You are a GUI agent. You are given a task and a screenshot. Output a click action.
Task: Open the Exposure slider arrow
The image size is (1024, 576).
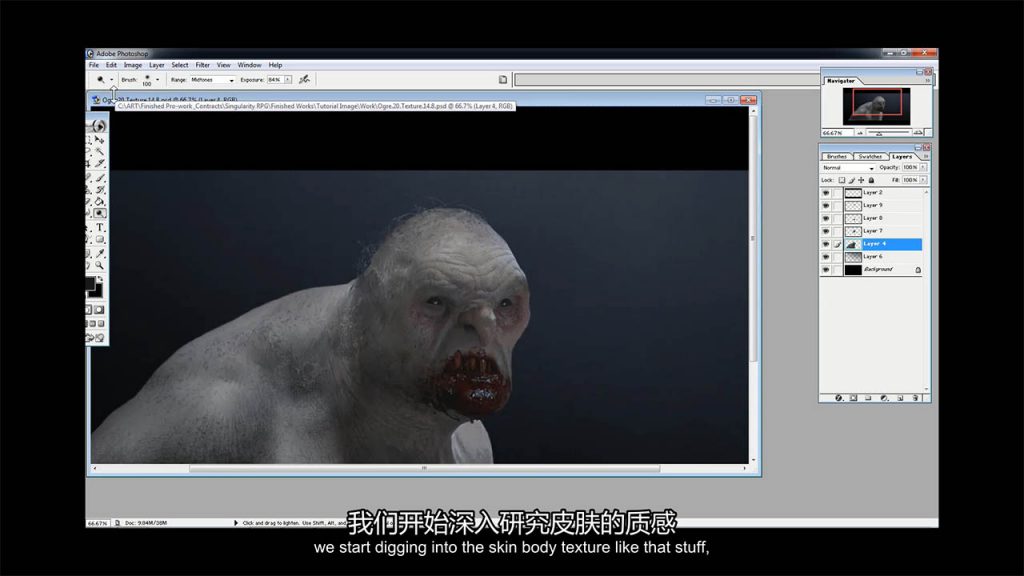(287, 80)
